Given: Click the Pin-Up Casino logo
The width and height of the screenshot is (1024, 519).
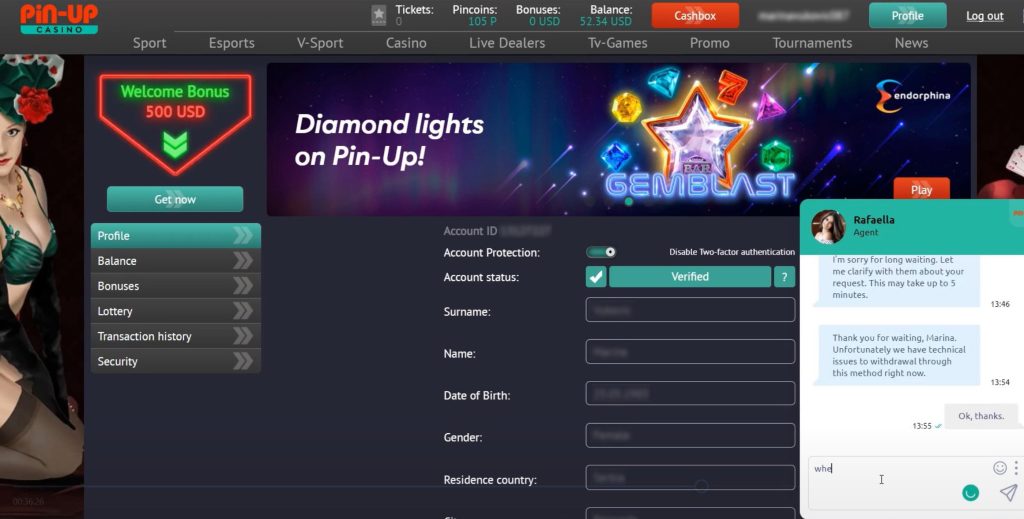Looking at the screenshot, I should (59, 19).
